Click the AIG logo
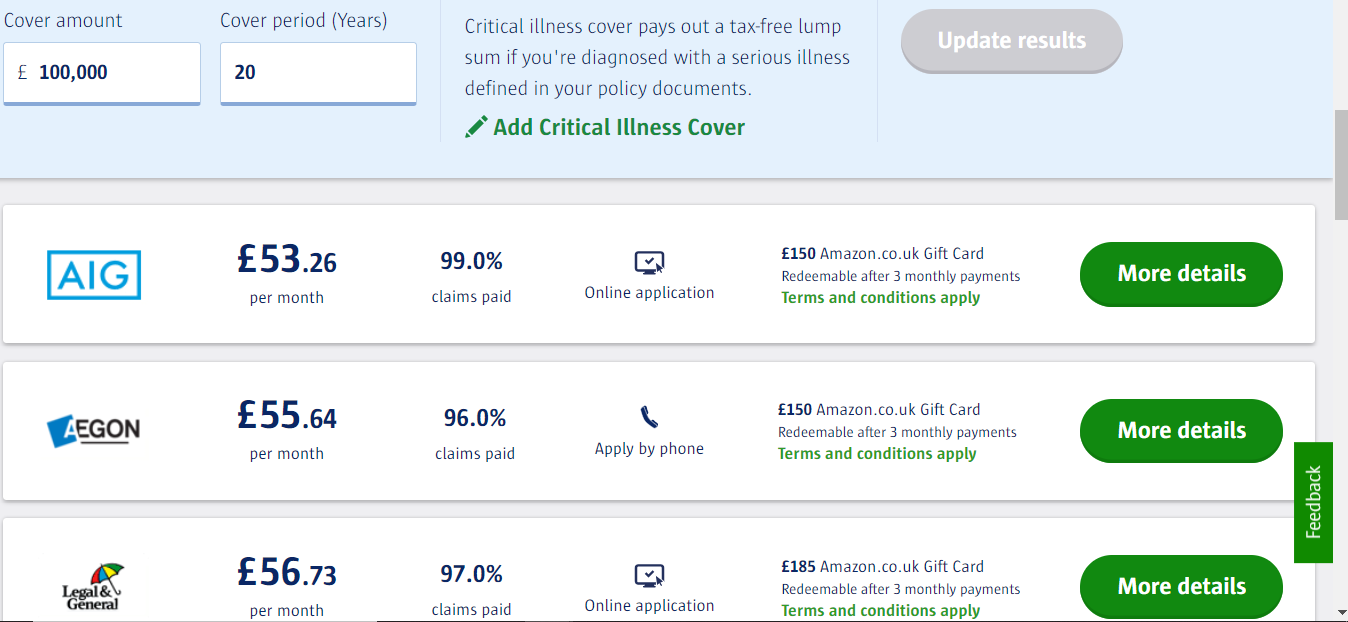The height and width of the screenshot is (622, 1348). [94, 275]
